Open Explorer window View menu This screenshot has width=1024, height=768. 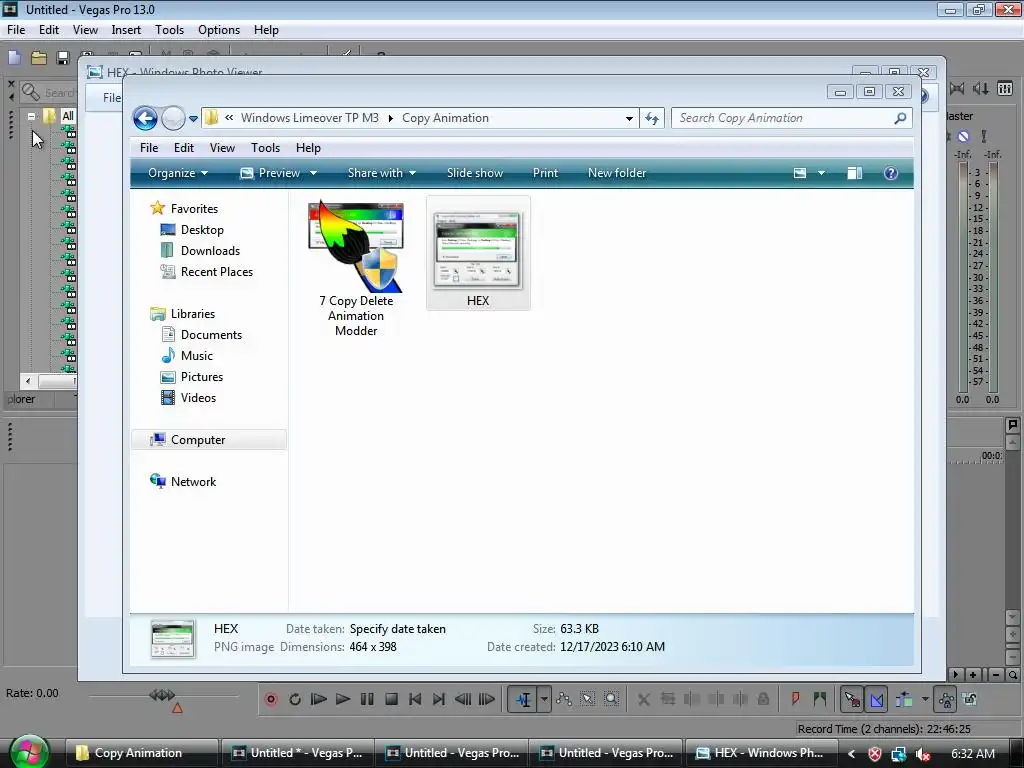click(x=222, y=148)
